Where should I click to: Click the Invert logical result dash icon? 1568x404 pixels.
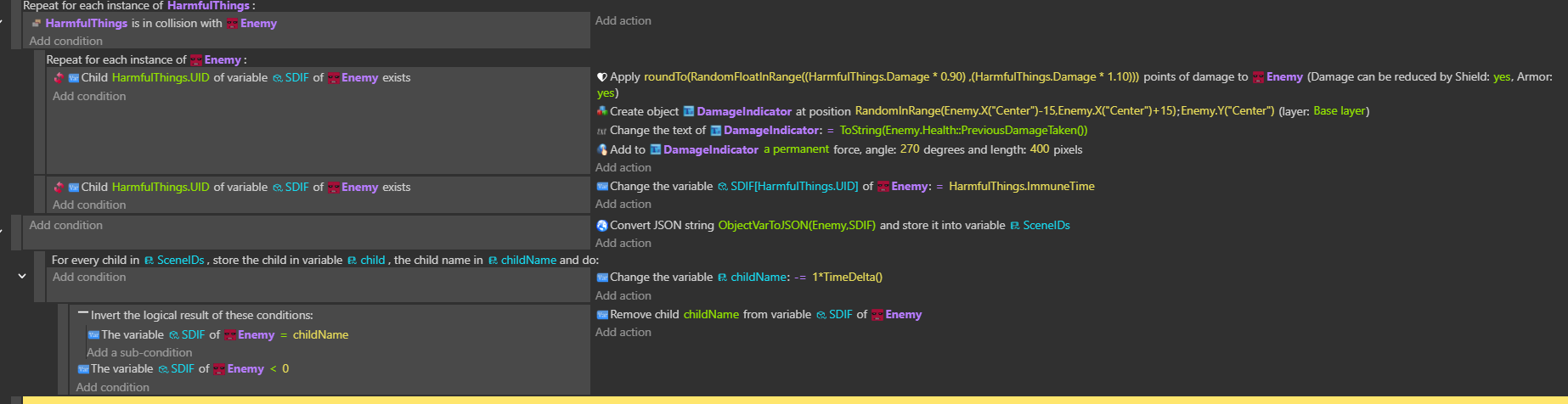(x=83, y=314)
